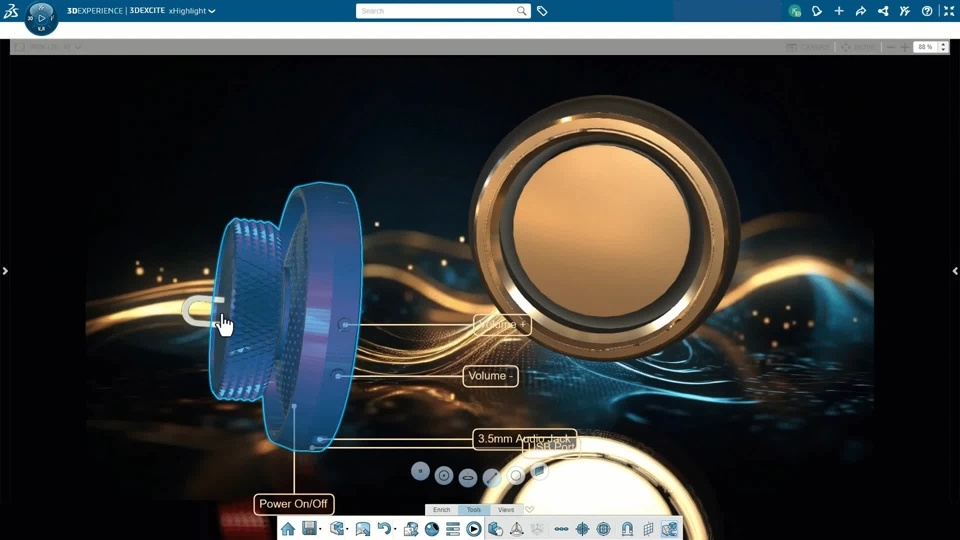Screen dimensions: 960x540
Task: Click the list settings icon
Action: 452,529
